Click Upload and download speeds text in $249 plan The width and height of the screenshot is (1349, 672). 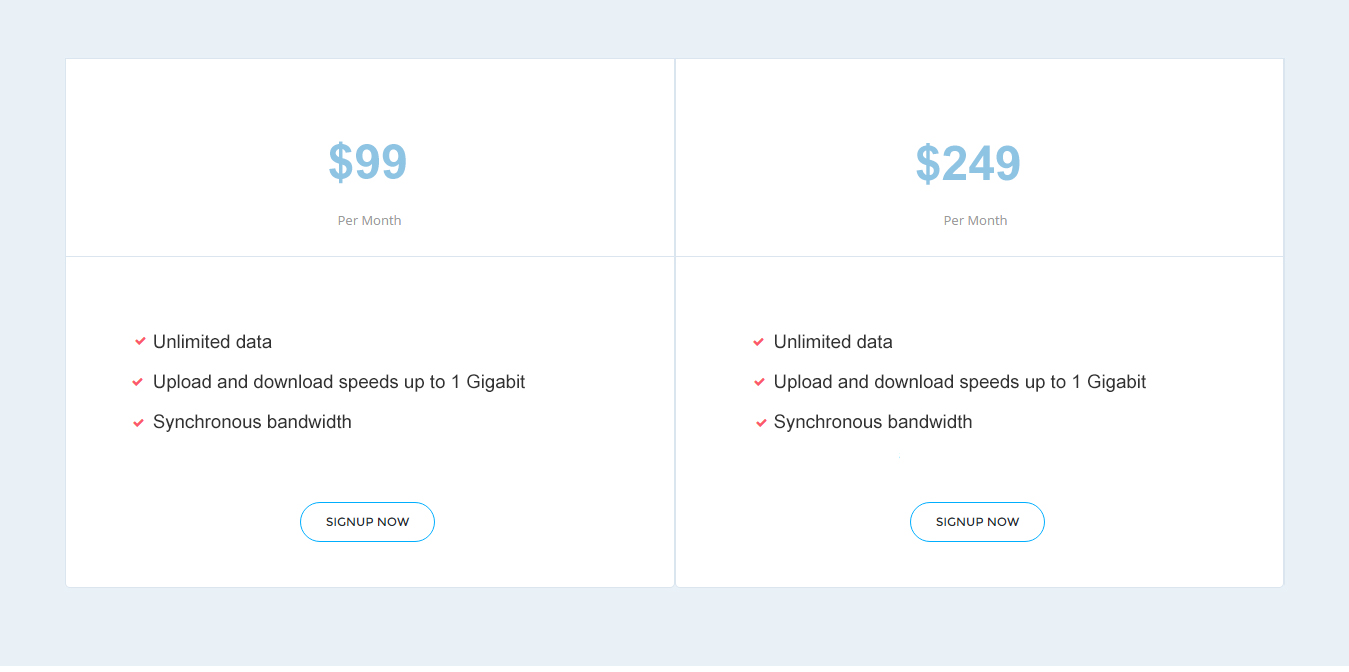[x=960, y=382]
